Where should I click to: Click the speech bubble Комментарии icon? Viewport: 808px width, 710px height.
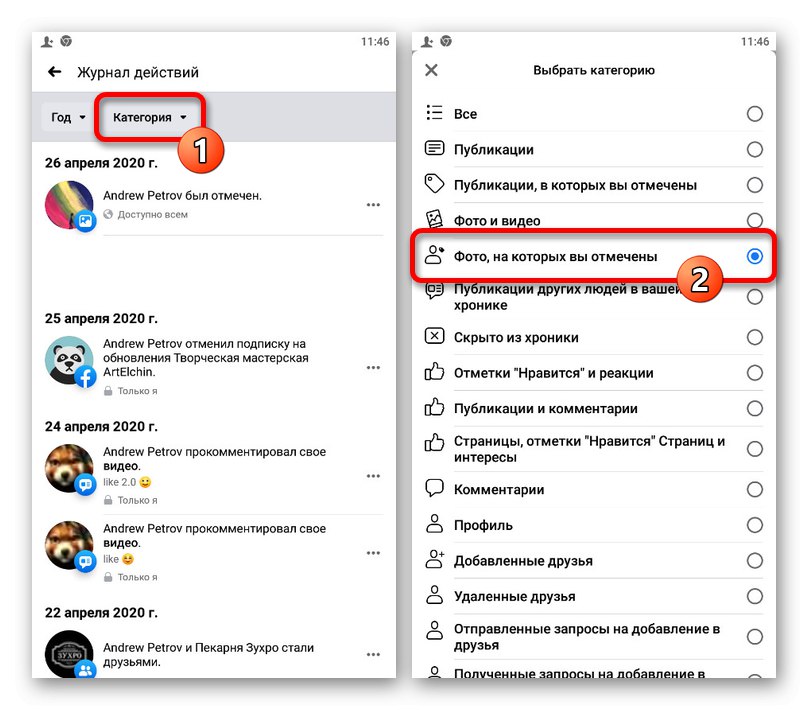[434, 487]
